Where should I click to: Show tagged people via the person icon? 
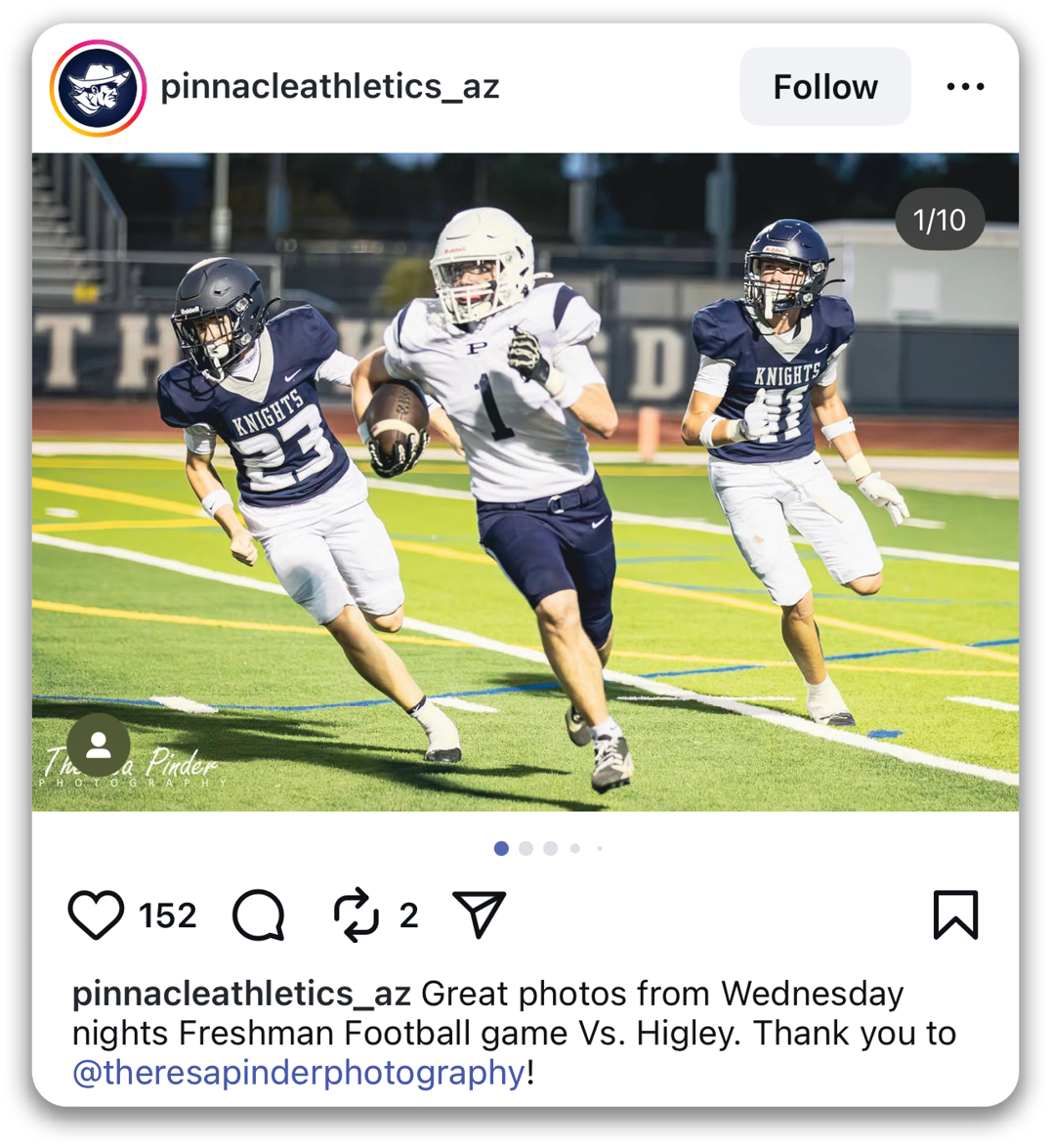(x=98, y=745)
